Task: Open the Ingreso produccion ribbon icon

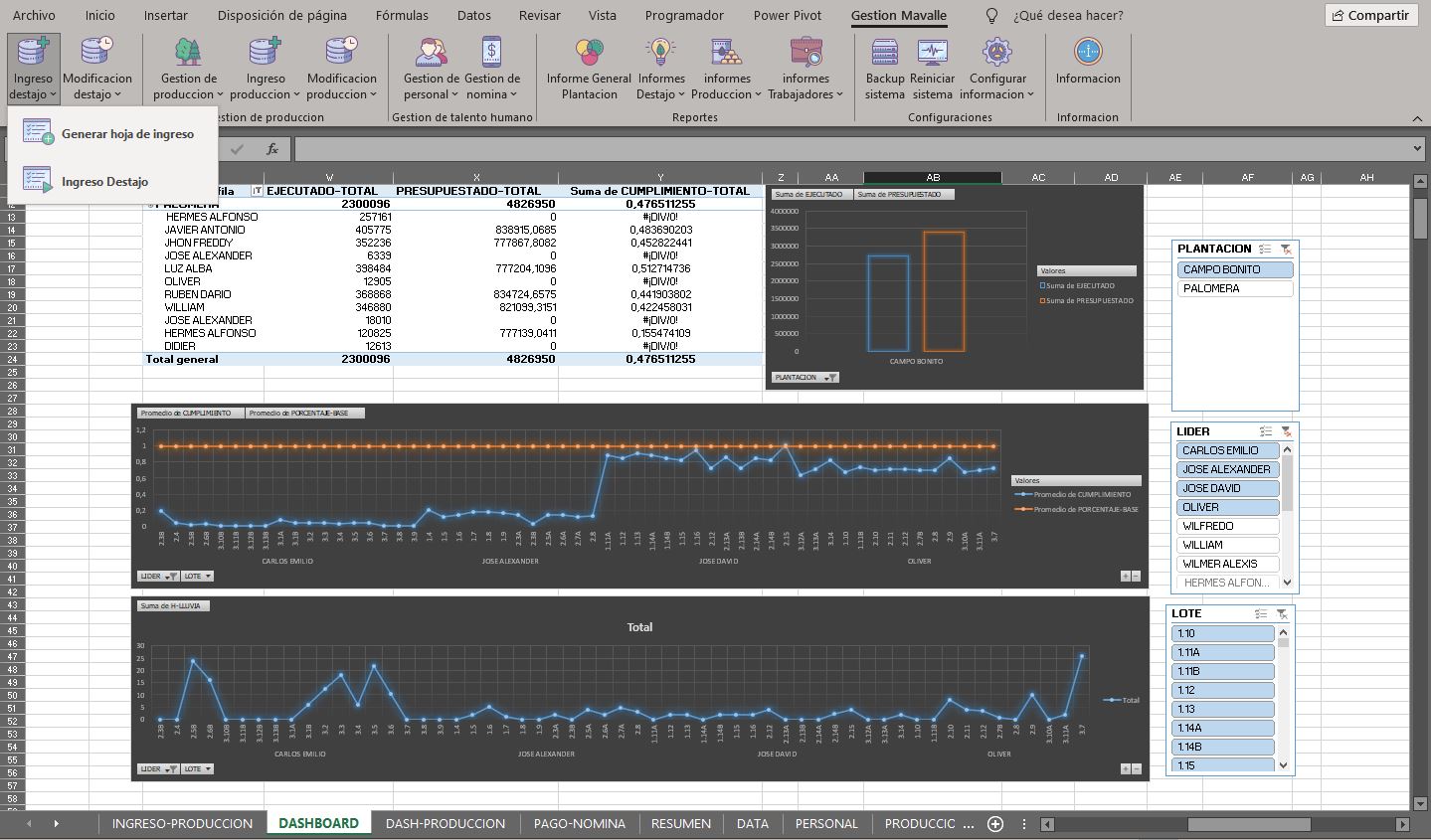Action: coord(266,69)
